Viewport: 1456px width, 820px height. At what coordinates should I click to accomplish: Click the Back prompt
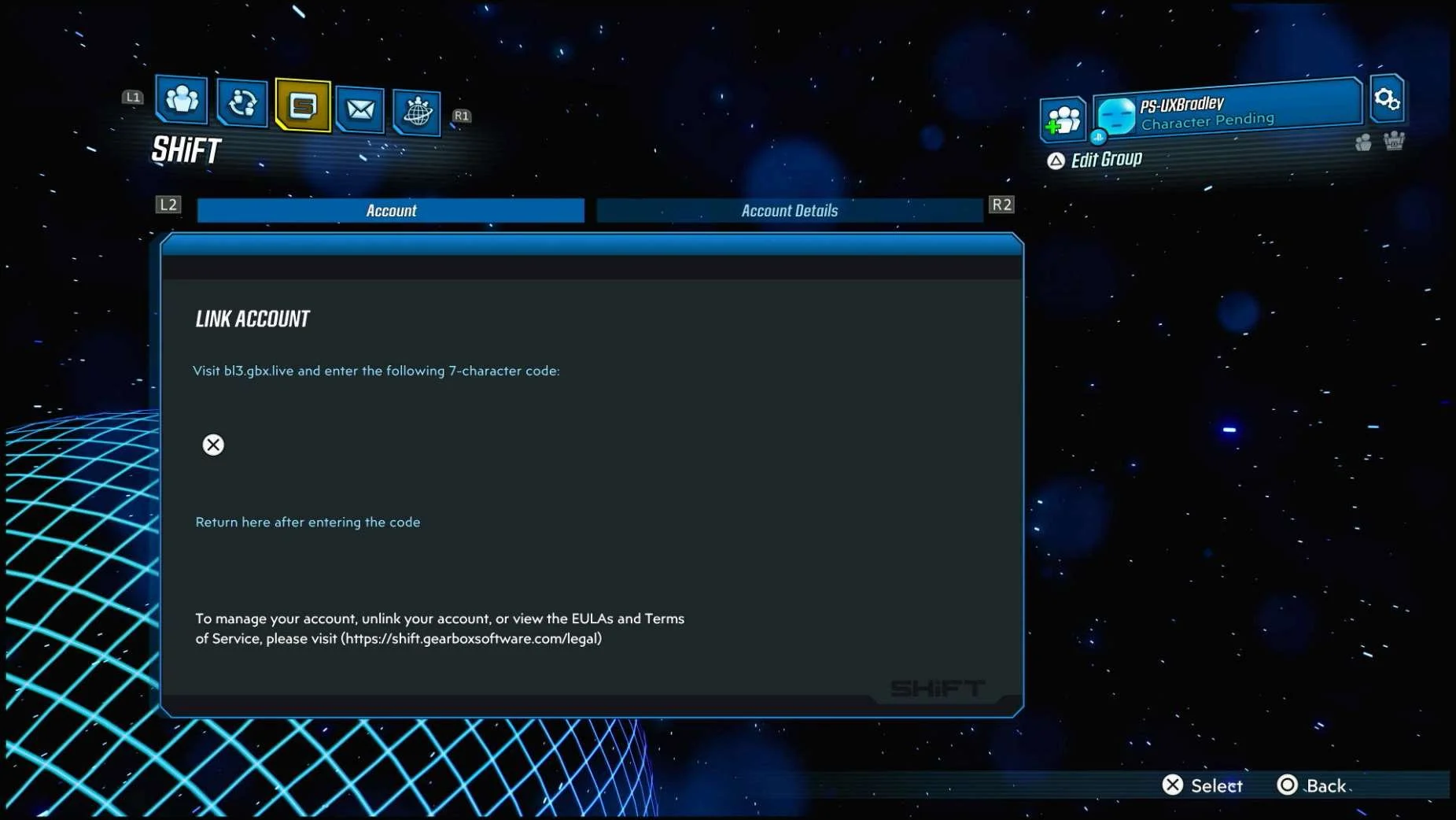pos(1311,785)
